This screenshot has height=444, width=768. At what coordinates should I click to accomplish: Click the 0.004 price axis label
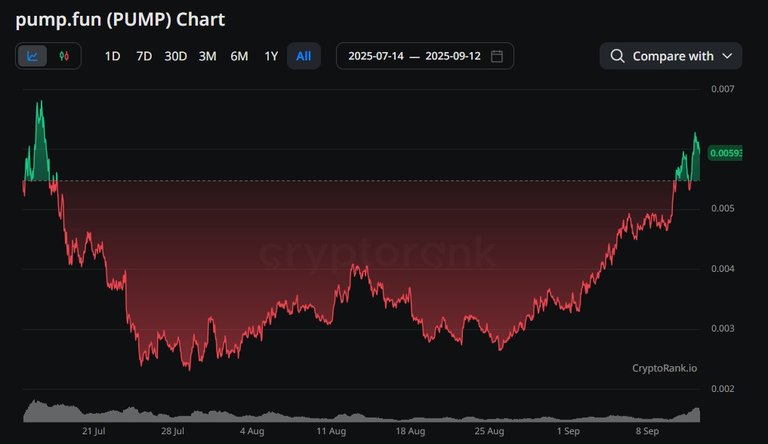click(x=722, y=269)
